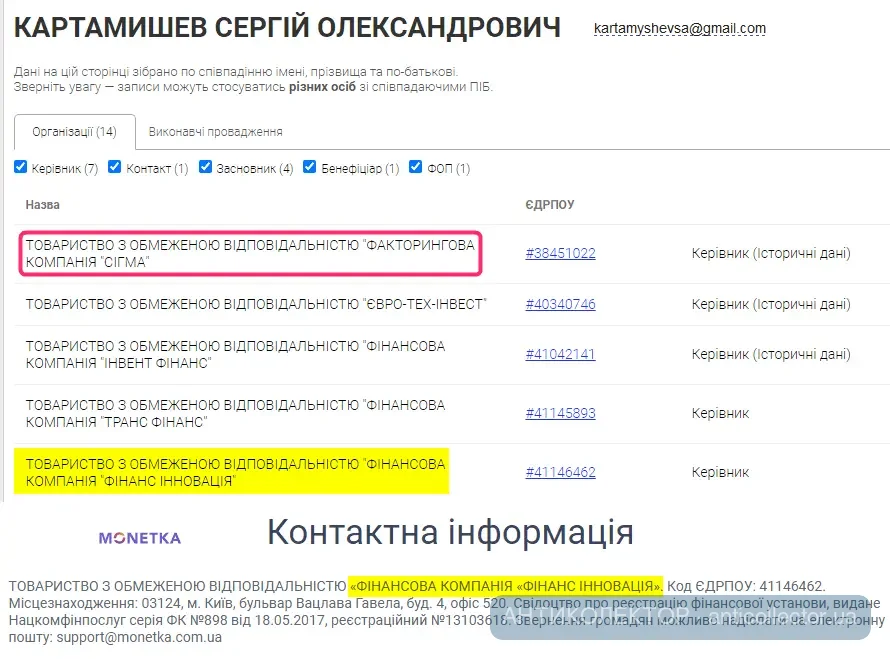
Task: Follow the #40340746 code link
Action: [x=560, y=303]
